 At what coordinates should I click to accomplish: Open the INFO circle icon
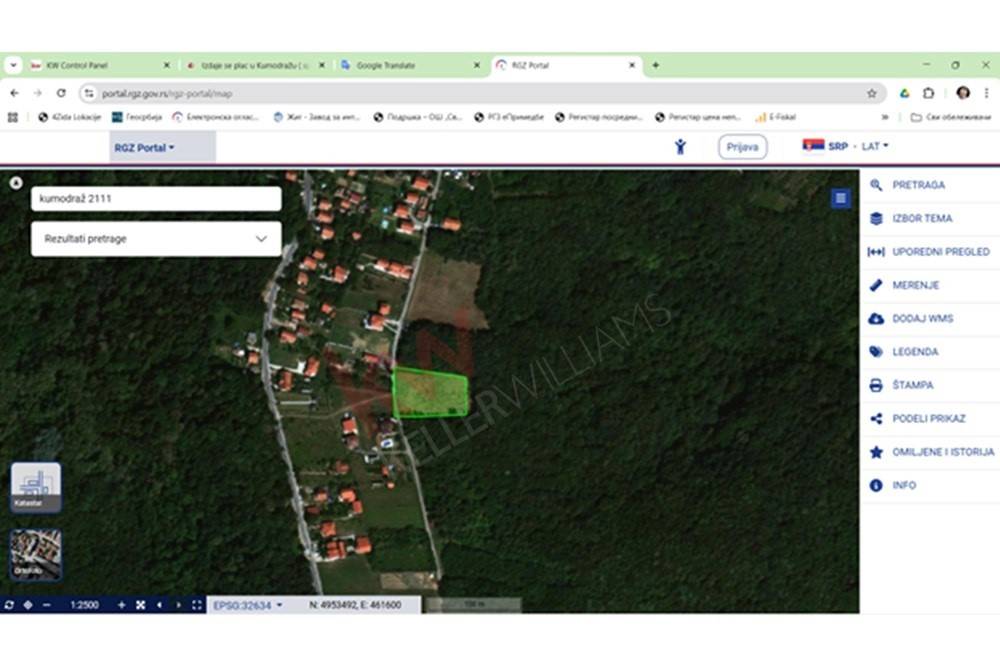876,485
